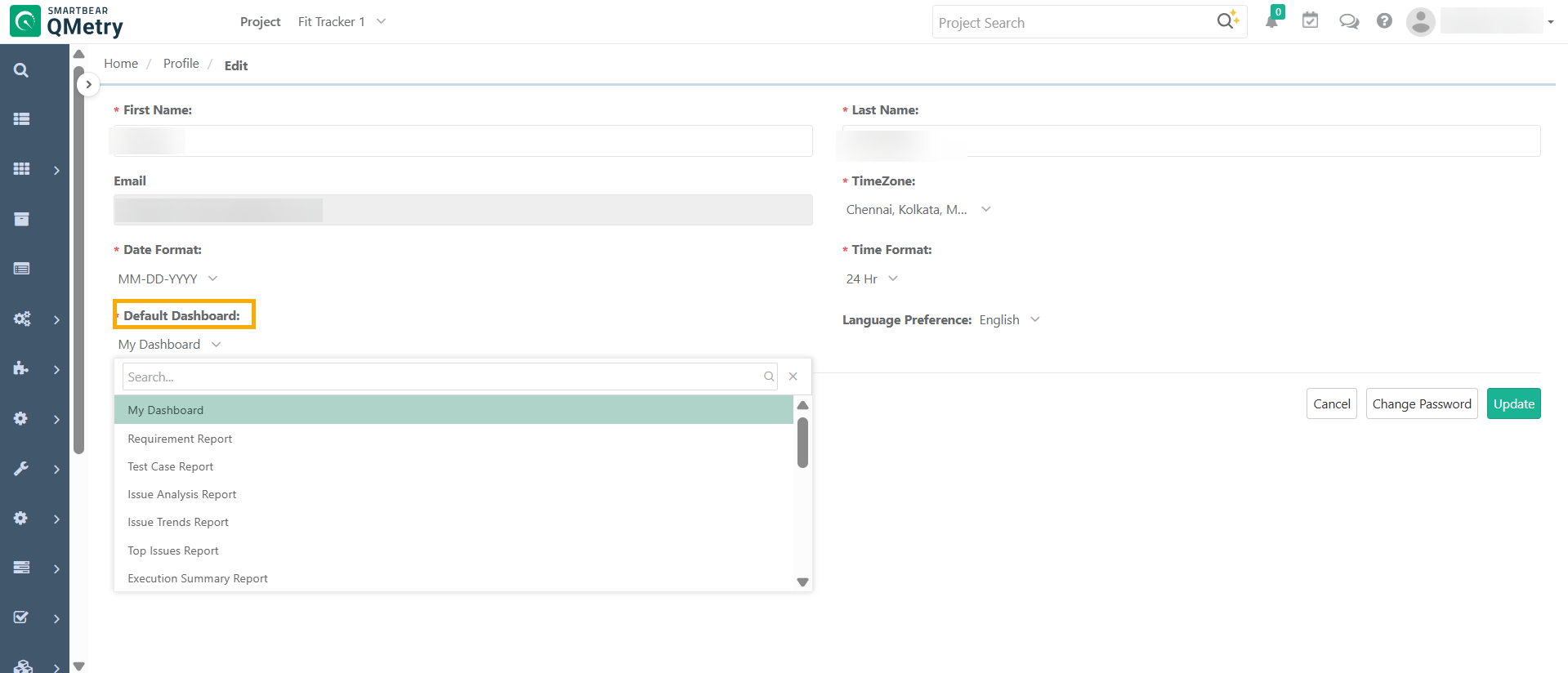Select Requirement Report option
This screenshot has width=1568, height=673.
click(x=453, y=439)
